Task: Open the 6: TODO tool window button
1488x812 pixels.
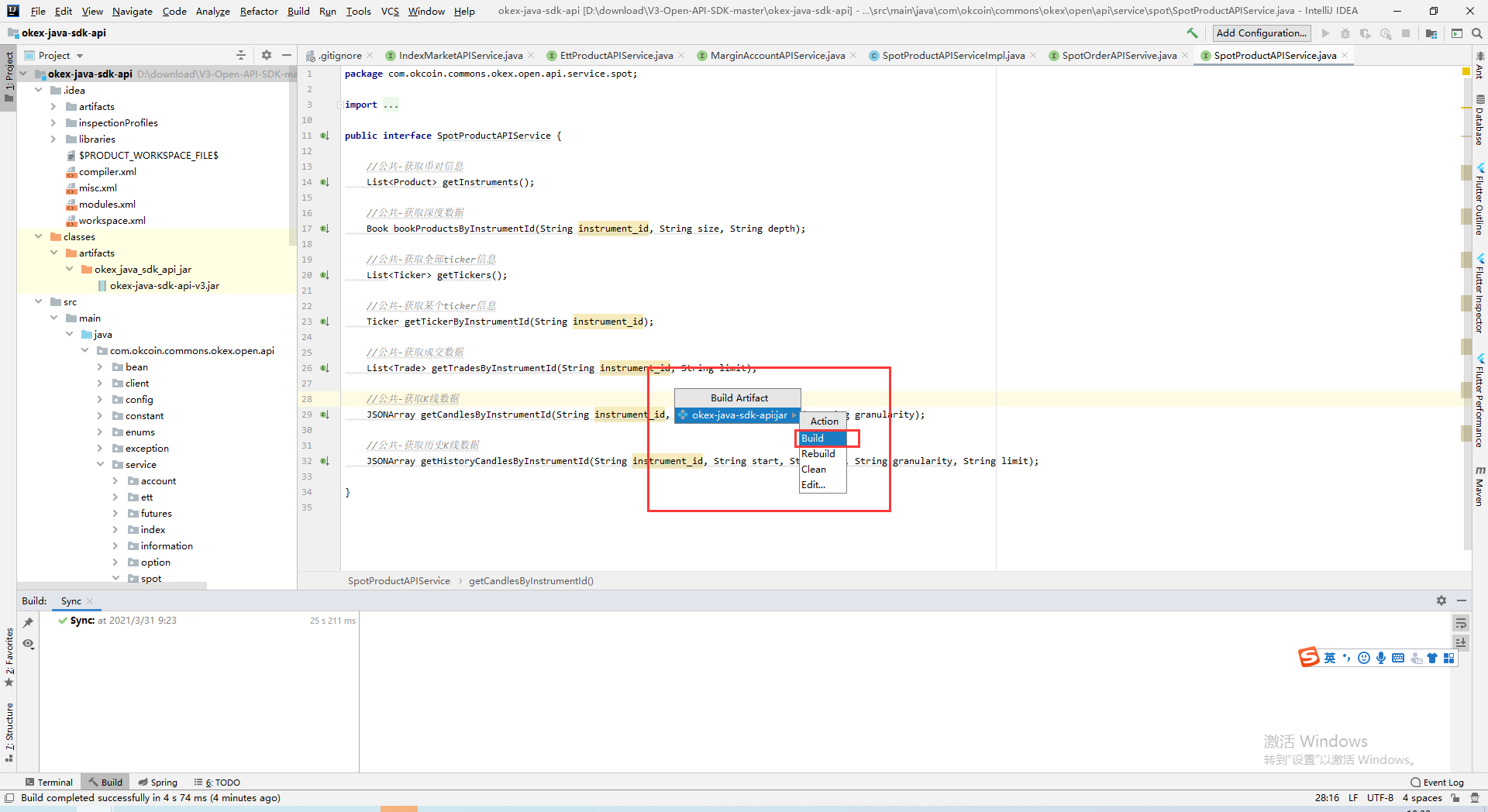Action: 217,782
